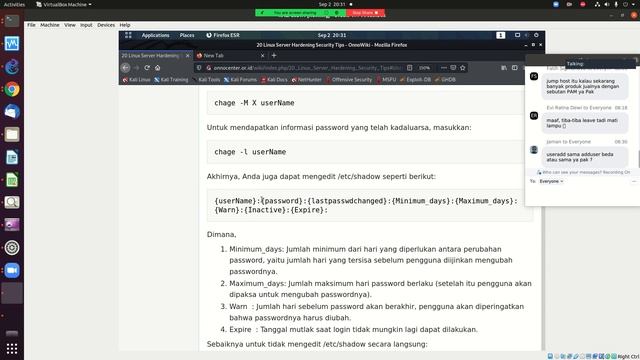Open the magnifier search app in dock
Image resolution: width=640 pixels, height=360 pixels.
point(12,202)
